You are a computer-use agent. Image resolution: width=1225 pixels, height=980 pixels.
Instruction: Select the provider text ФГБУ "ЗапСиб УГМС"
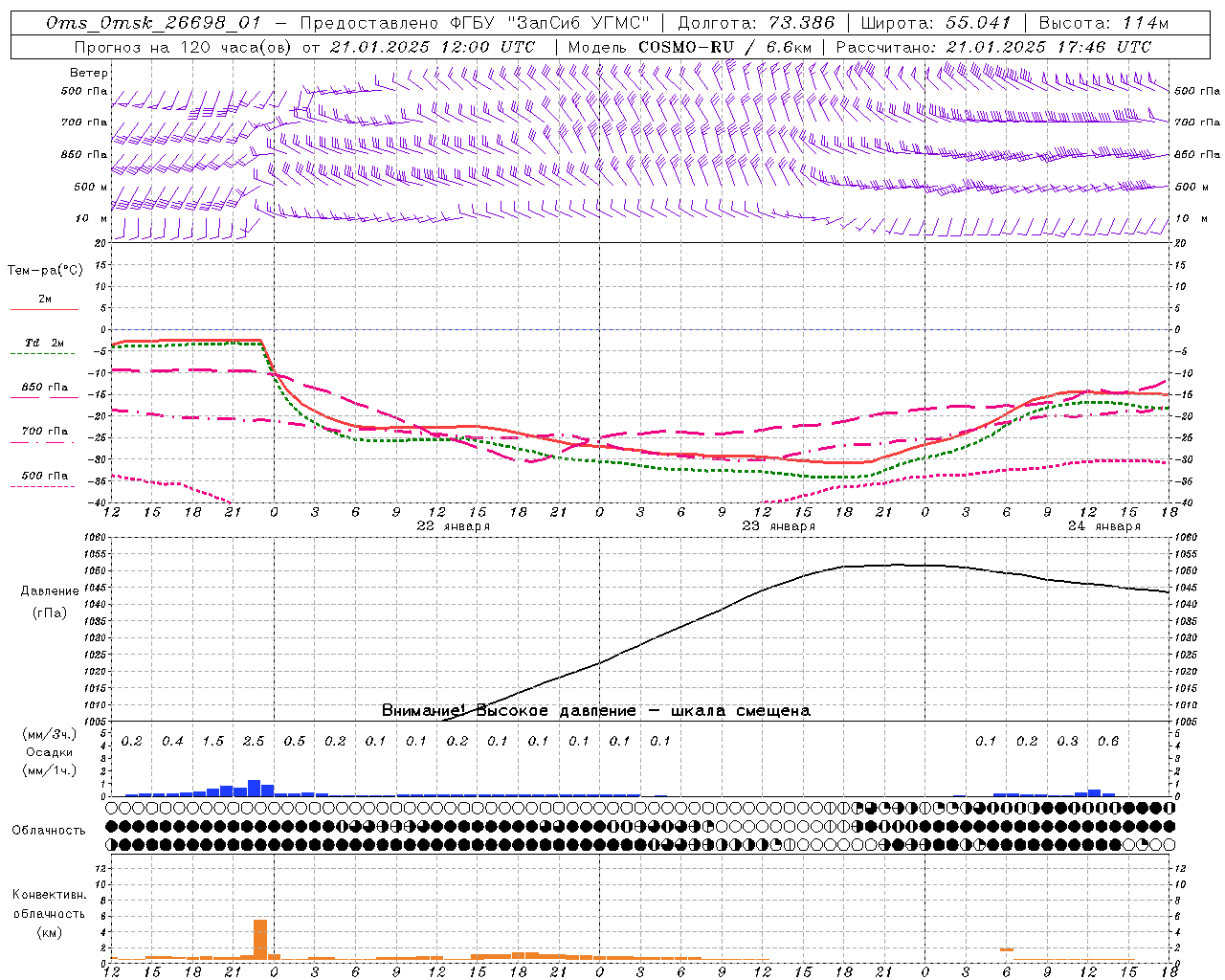click(x=550, y=23)
